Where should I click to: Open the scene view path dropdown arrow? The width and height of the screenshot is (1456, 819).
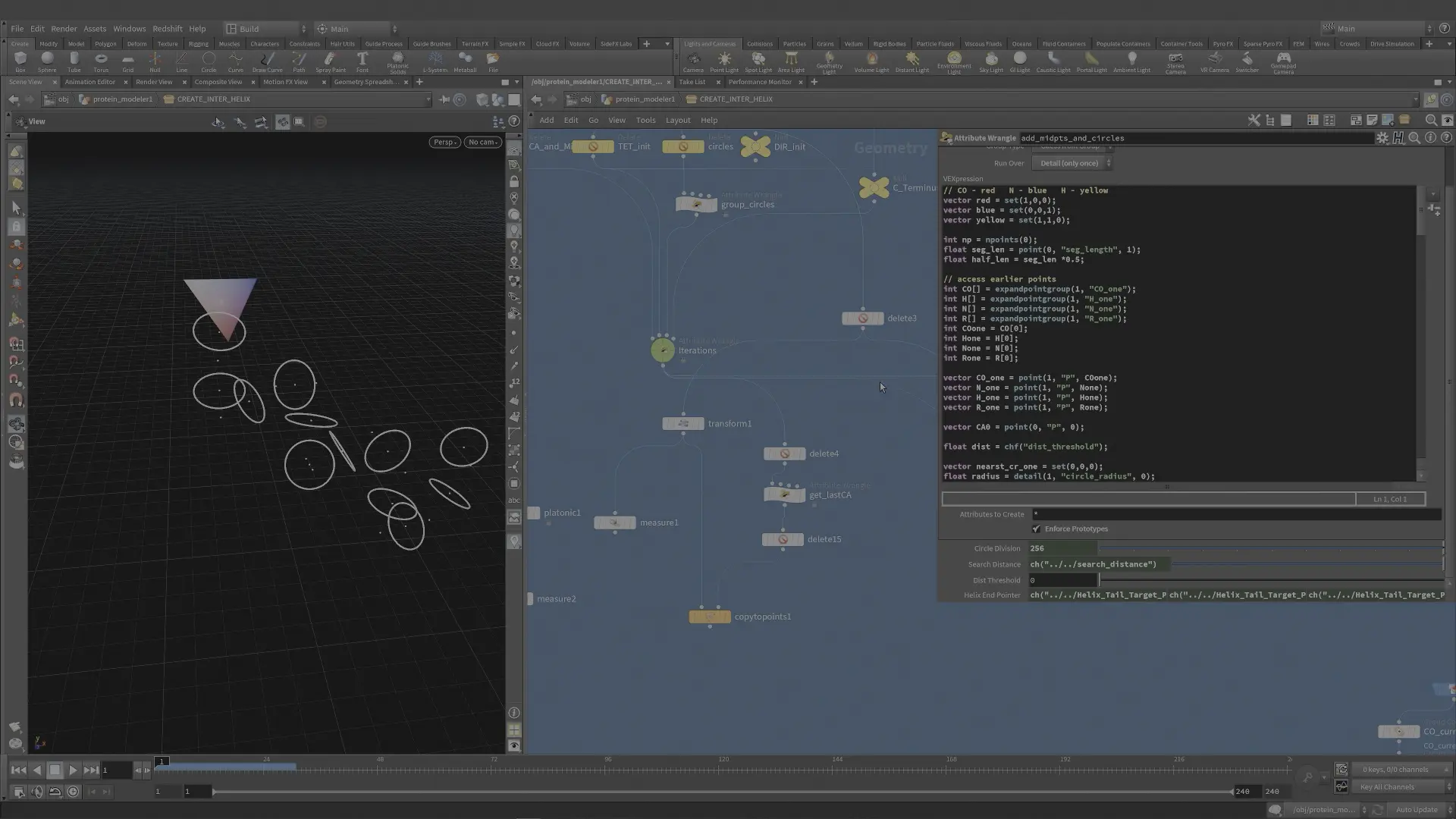coord(428,99)
